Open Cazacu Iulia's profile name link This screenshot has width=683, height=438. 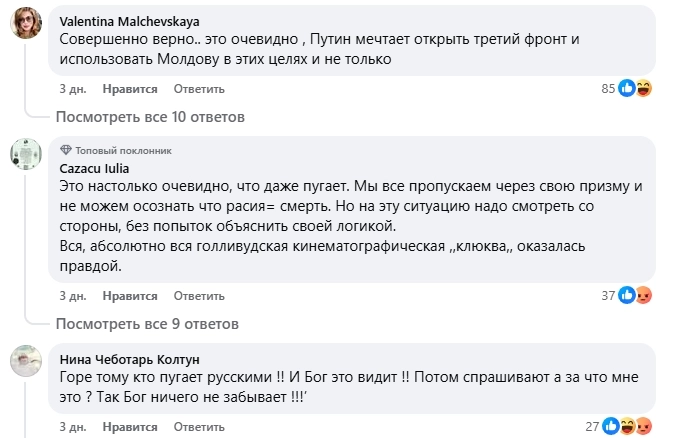pyautogui.click(x=95, y=169)
